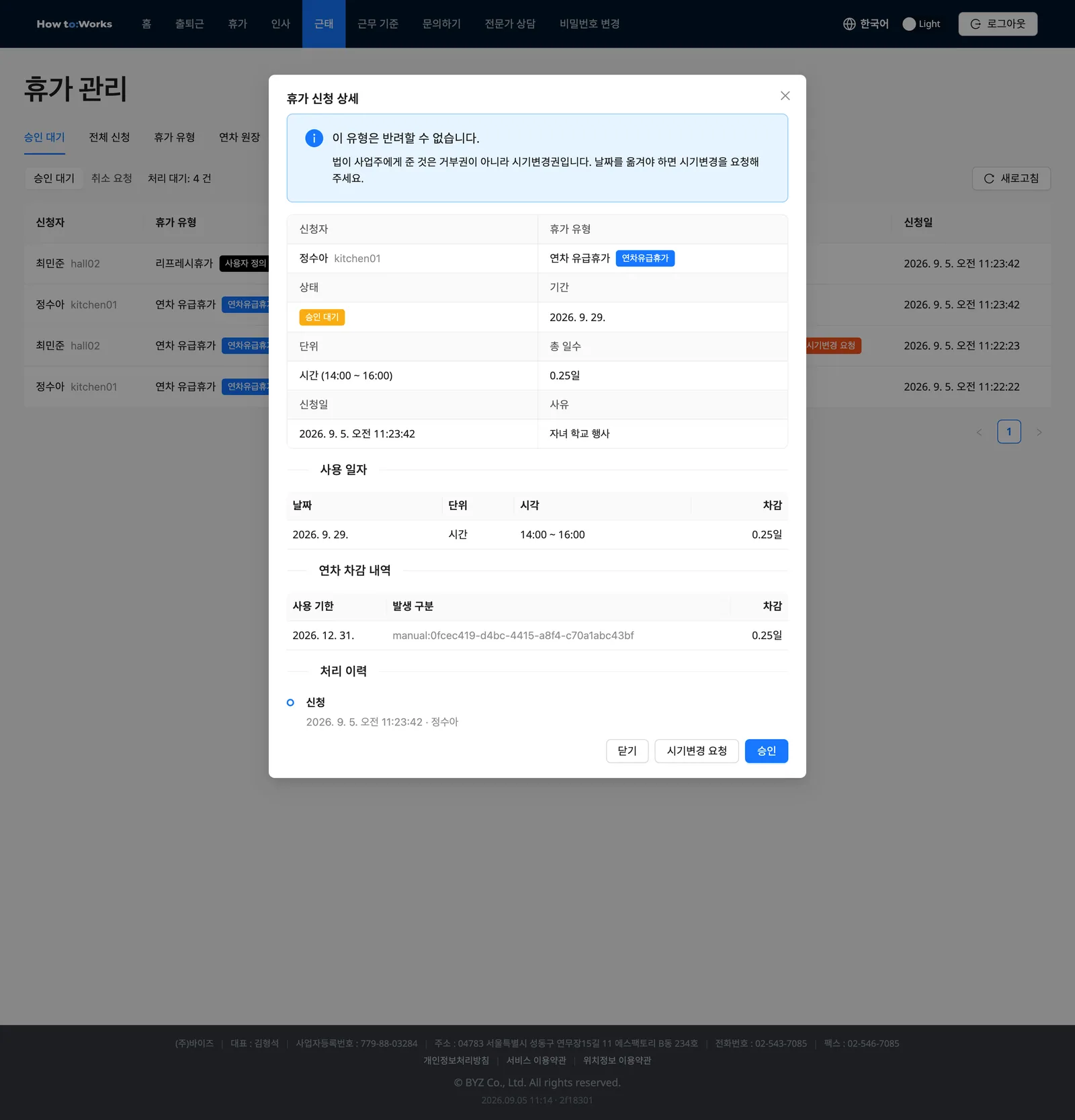This screenshot has width=1075, height=1120.
Task: Open the 문의하기 menu item
Action: pyautogui.click(x=441, y=24)
